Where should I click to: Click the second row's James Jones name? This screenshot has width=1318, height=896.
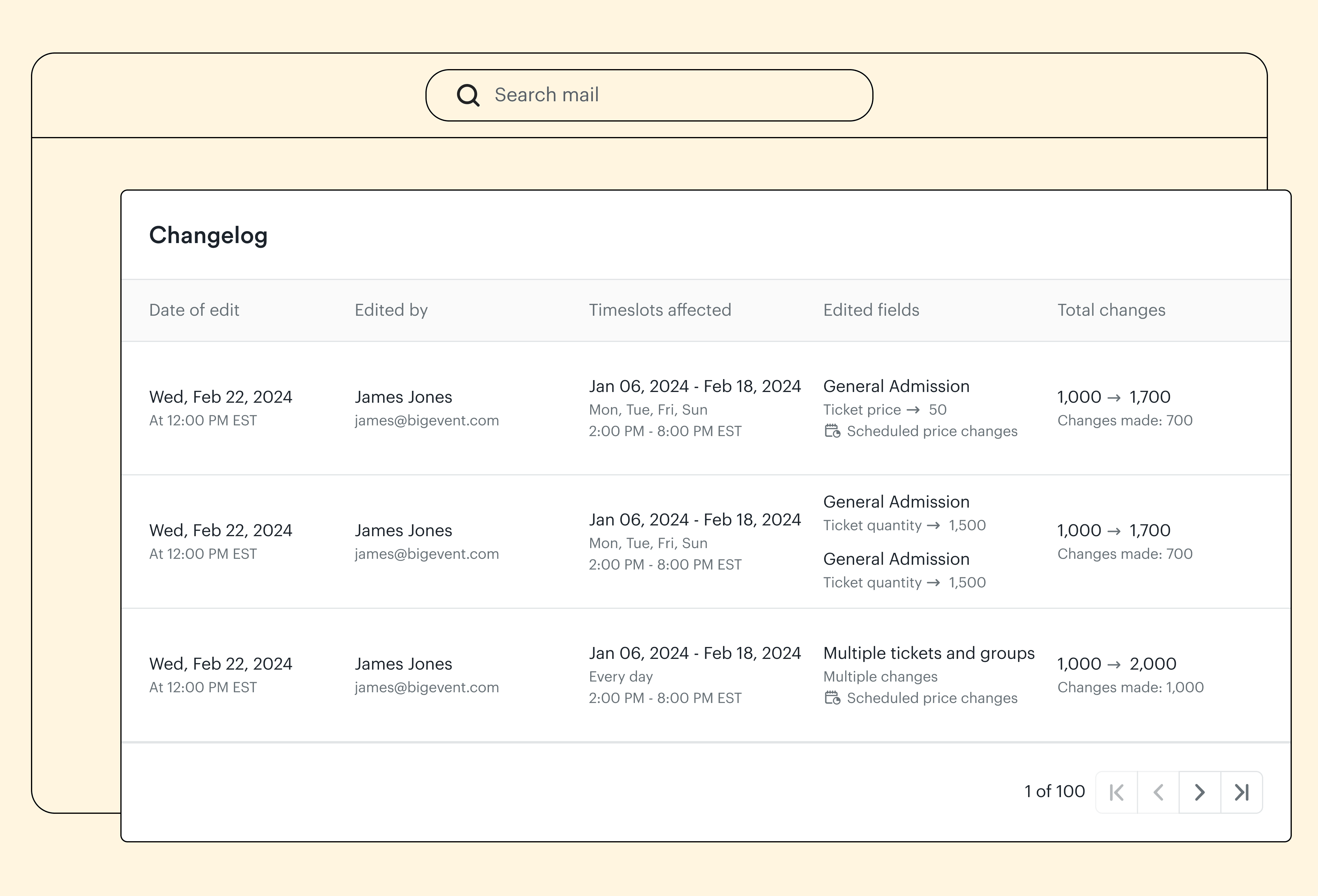[x=403, y=530]
